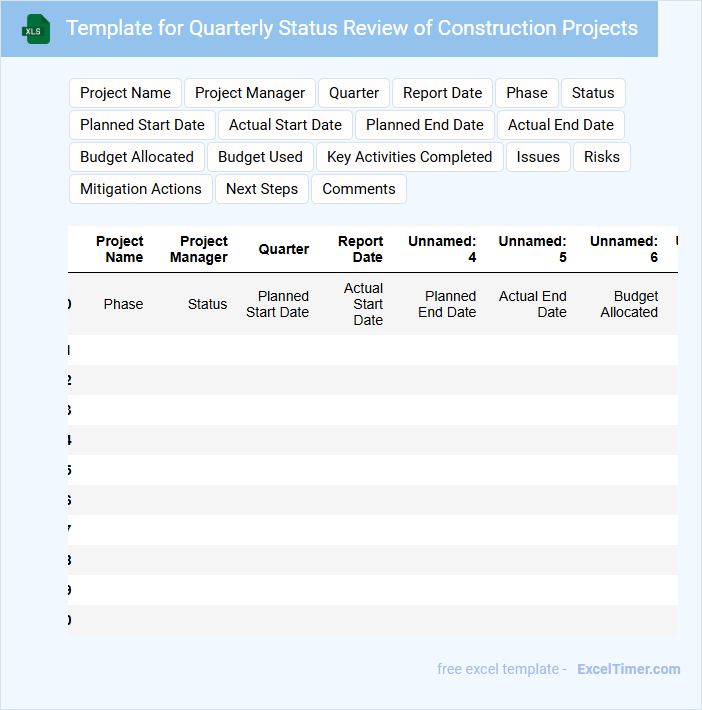Click the Phase tag button

tap(527, 93)
